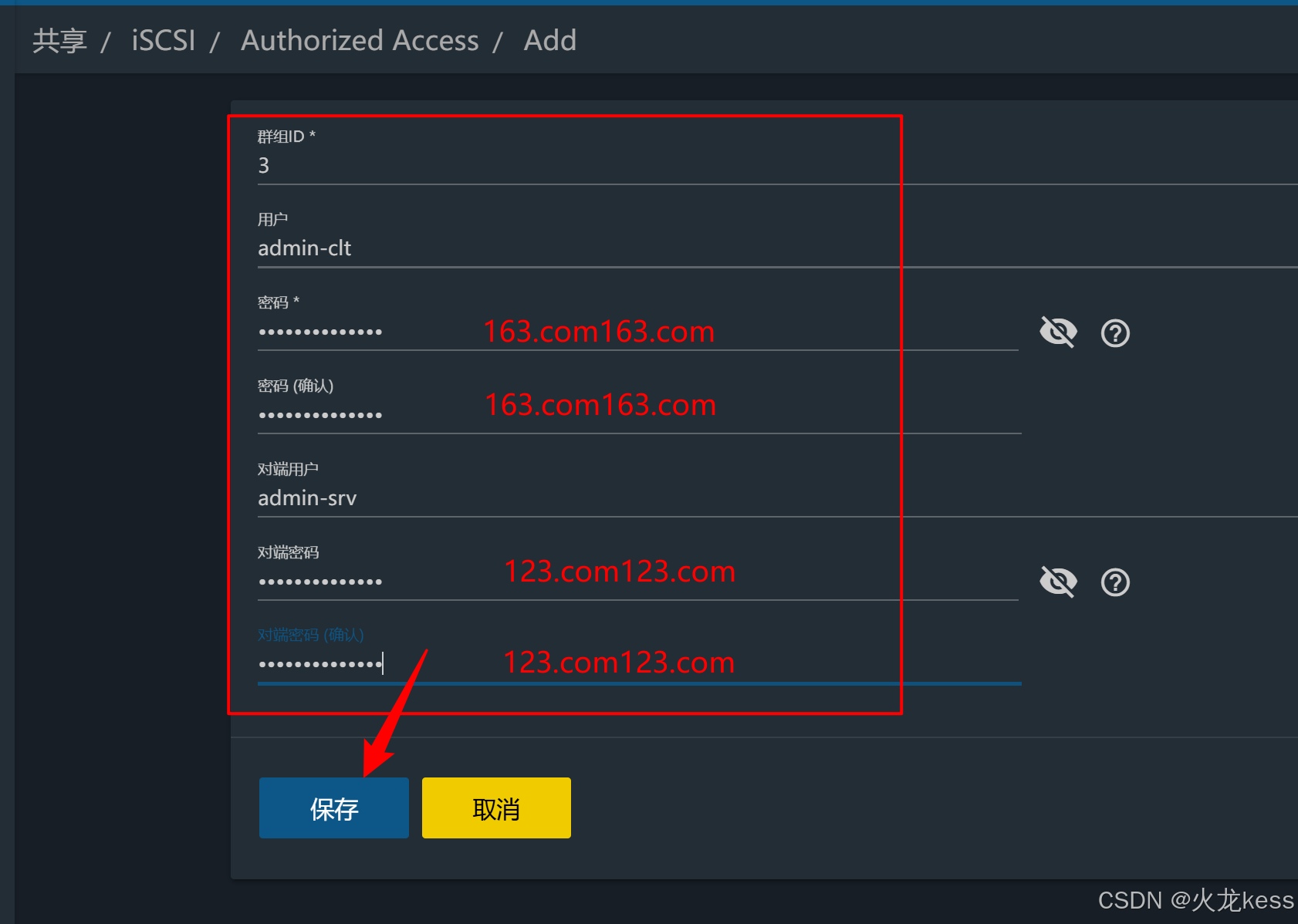The image size is (1298, 924).
Task: Focus the 密码 password input
Action: point(638,332)
